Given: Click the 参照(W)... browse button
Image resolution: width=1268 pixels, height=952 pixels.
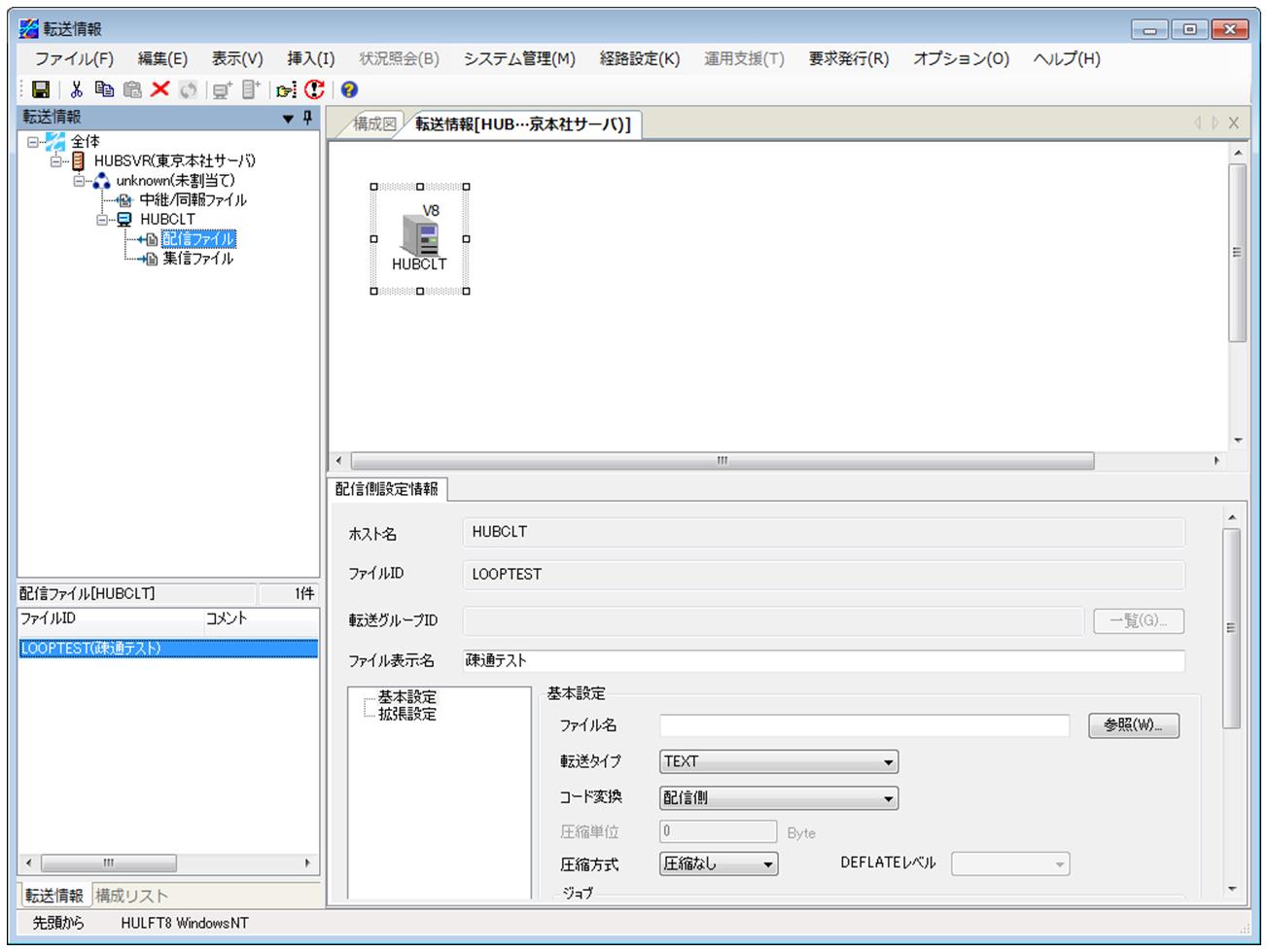Looking at the screenshot, I should (1134, 725).
